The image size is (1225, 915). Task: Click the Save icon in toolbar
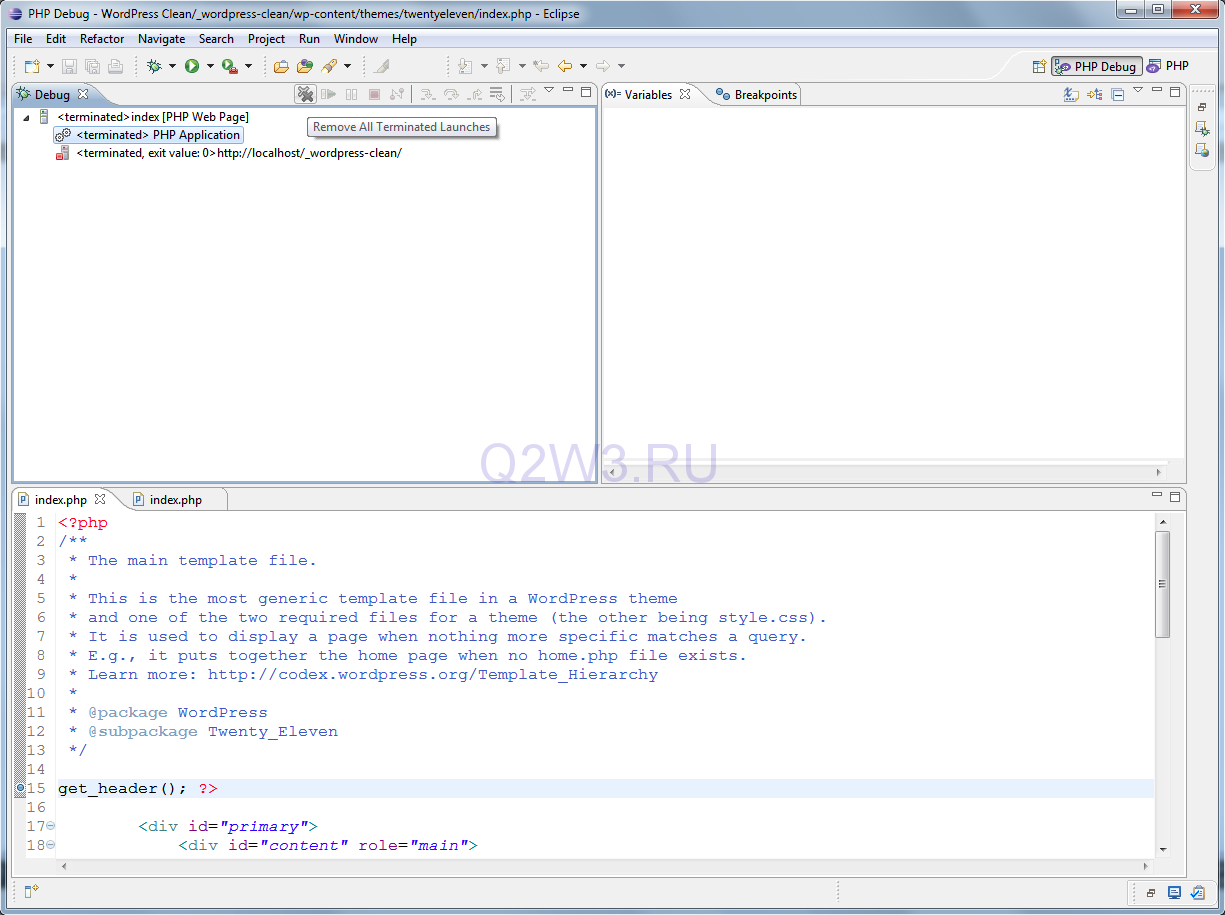click(69, 66)
